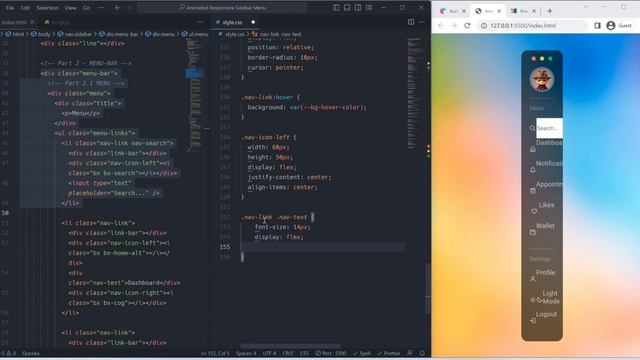Switch to the style.css editor tab
Screen dimensions: 640x360
coord(233,22)
